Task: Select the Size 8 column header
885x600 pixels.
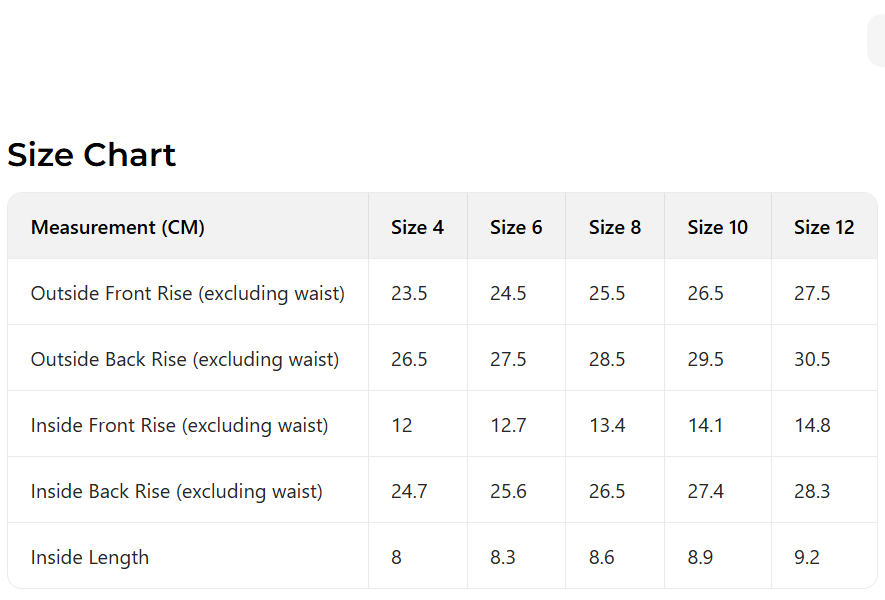Action: coord(615,227)
